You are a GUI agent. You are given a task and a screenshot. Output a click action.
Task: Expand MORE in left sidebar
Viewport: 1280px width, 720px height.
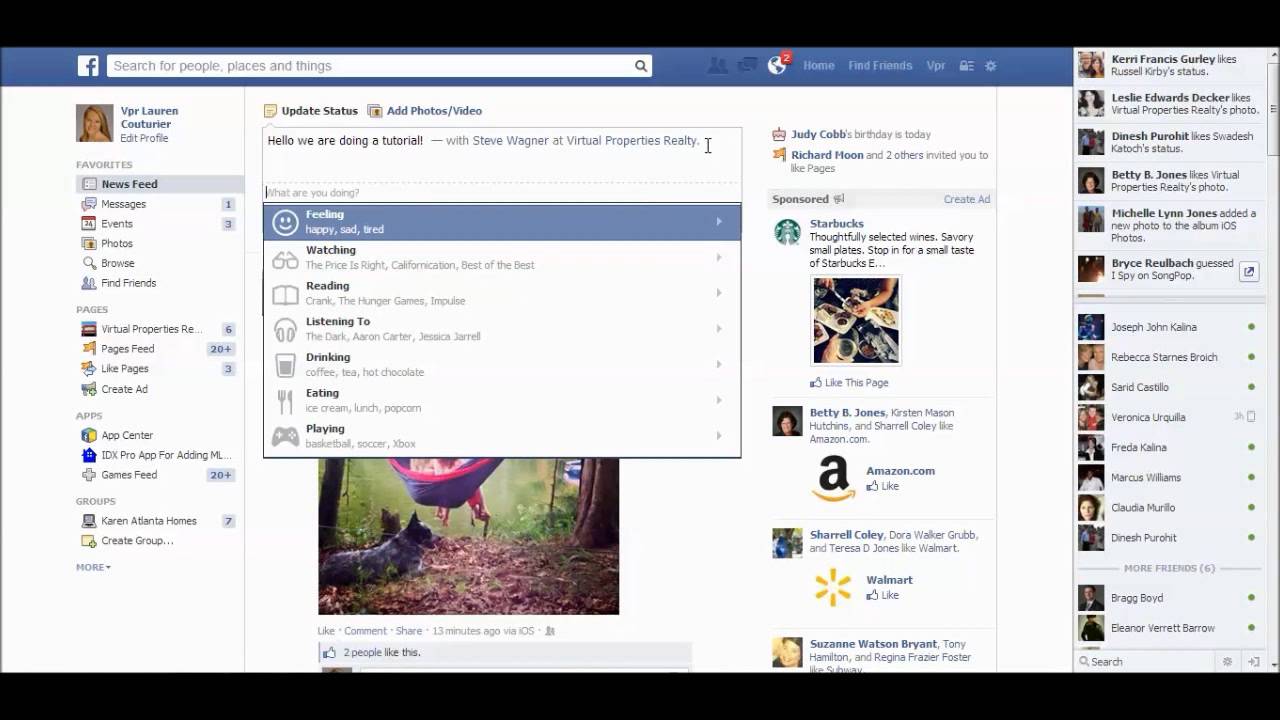pos(93,567)
